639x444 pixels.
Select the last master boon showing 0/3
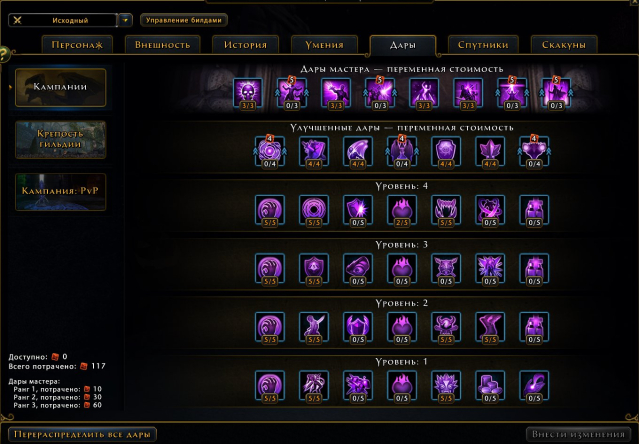coord(556,93)
